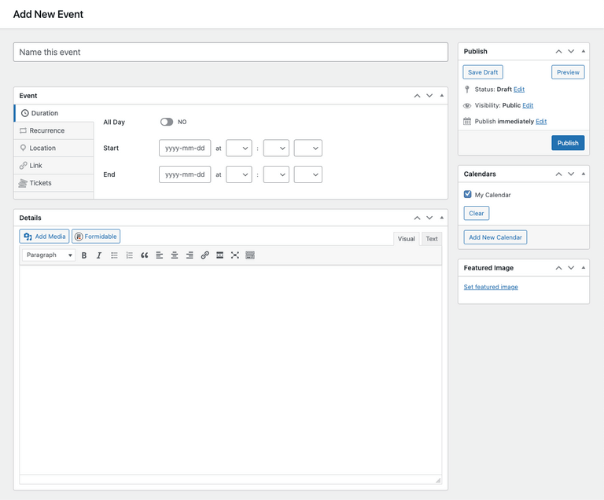Viewport: 604px width, 500px height.
Task: Open distraction-free fullscreen mode
Action: point(235,255)
